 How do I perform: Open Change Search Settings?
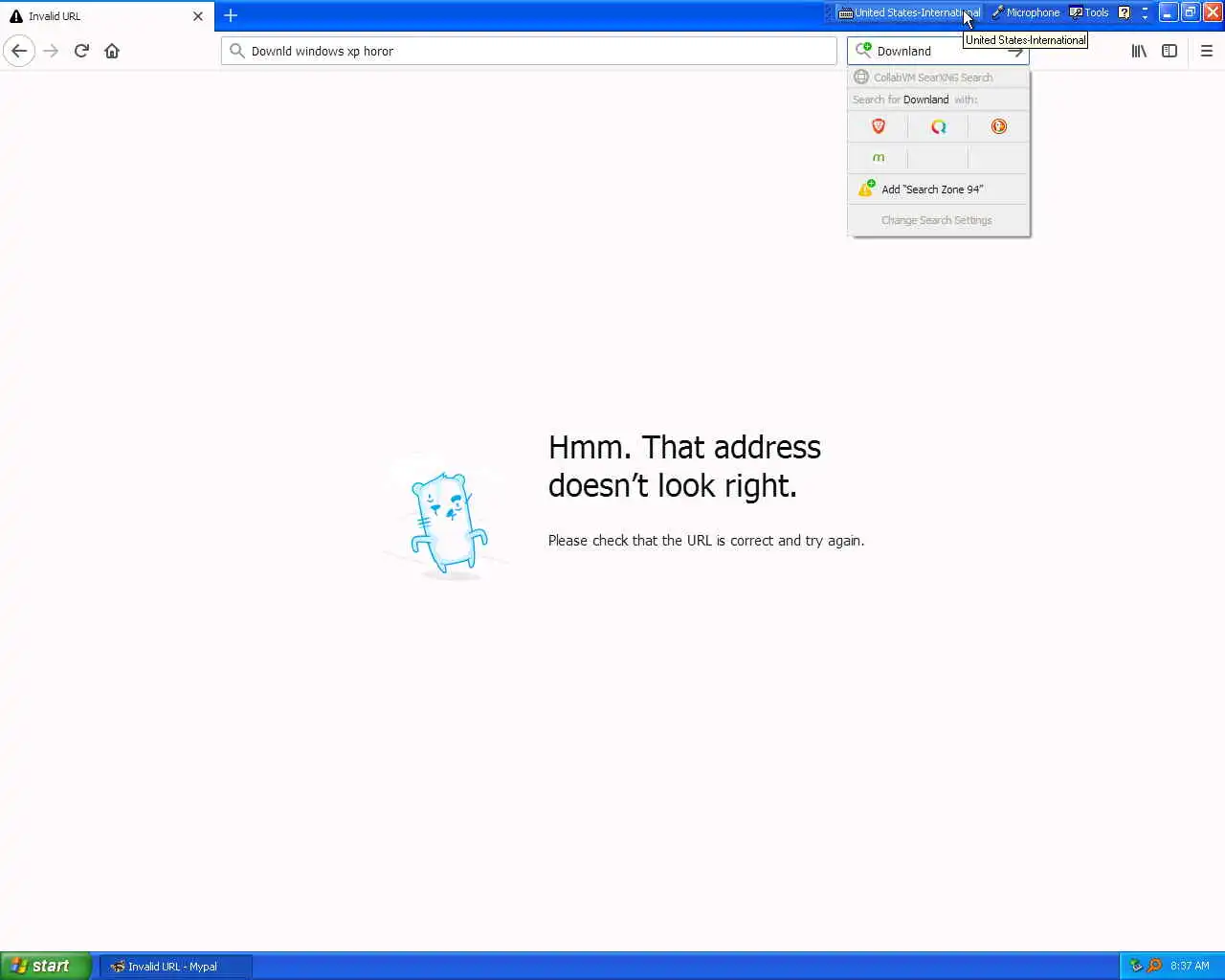point(938,220)
